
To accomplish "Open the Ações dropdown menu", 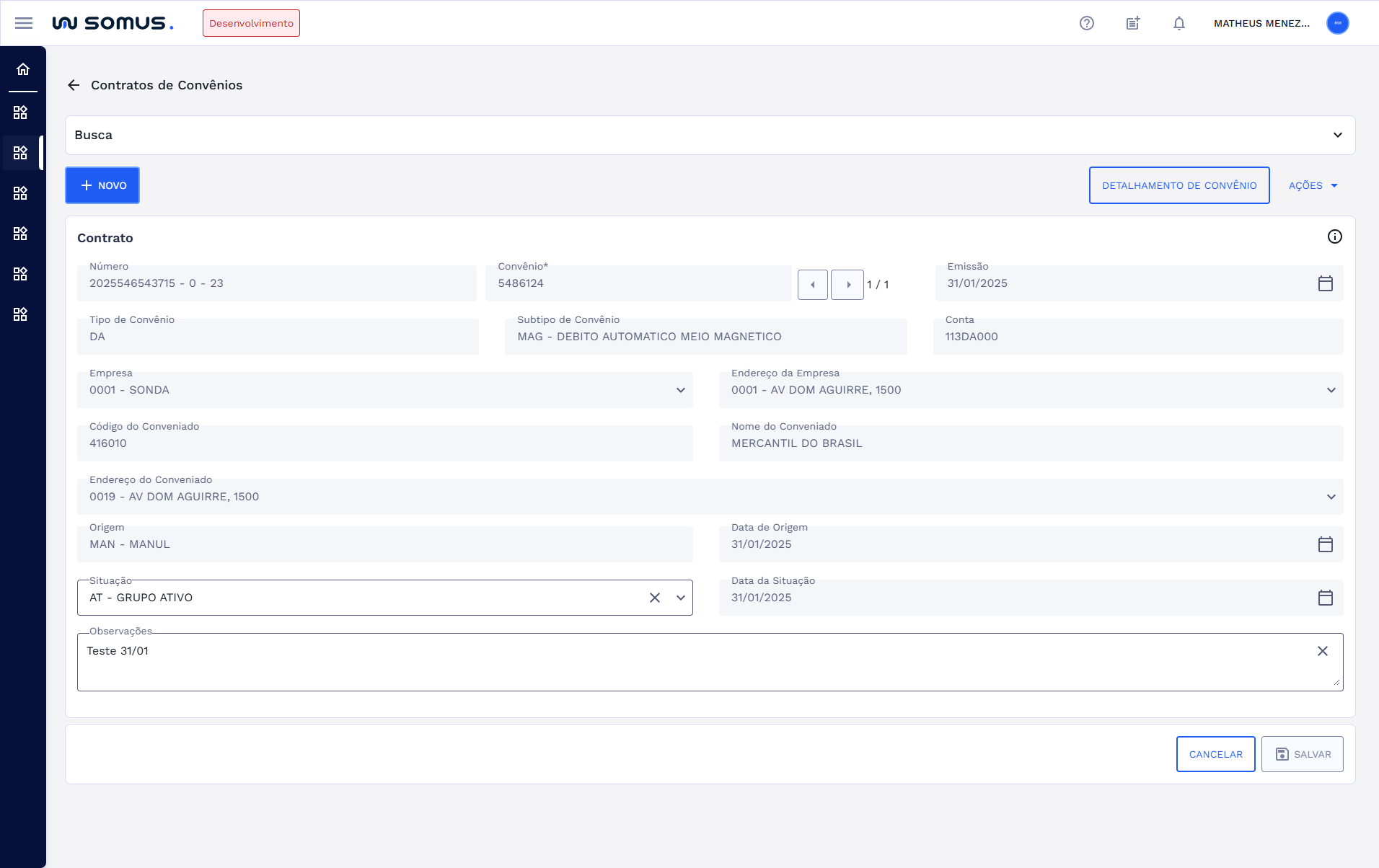I will [1313, 185].
